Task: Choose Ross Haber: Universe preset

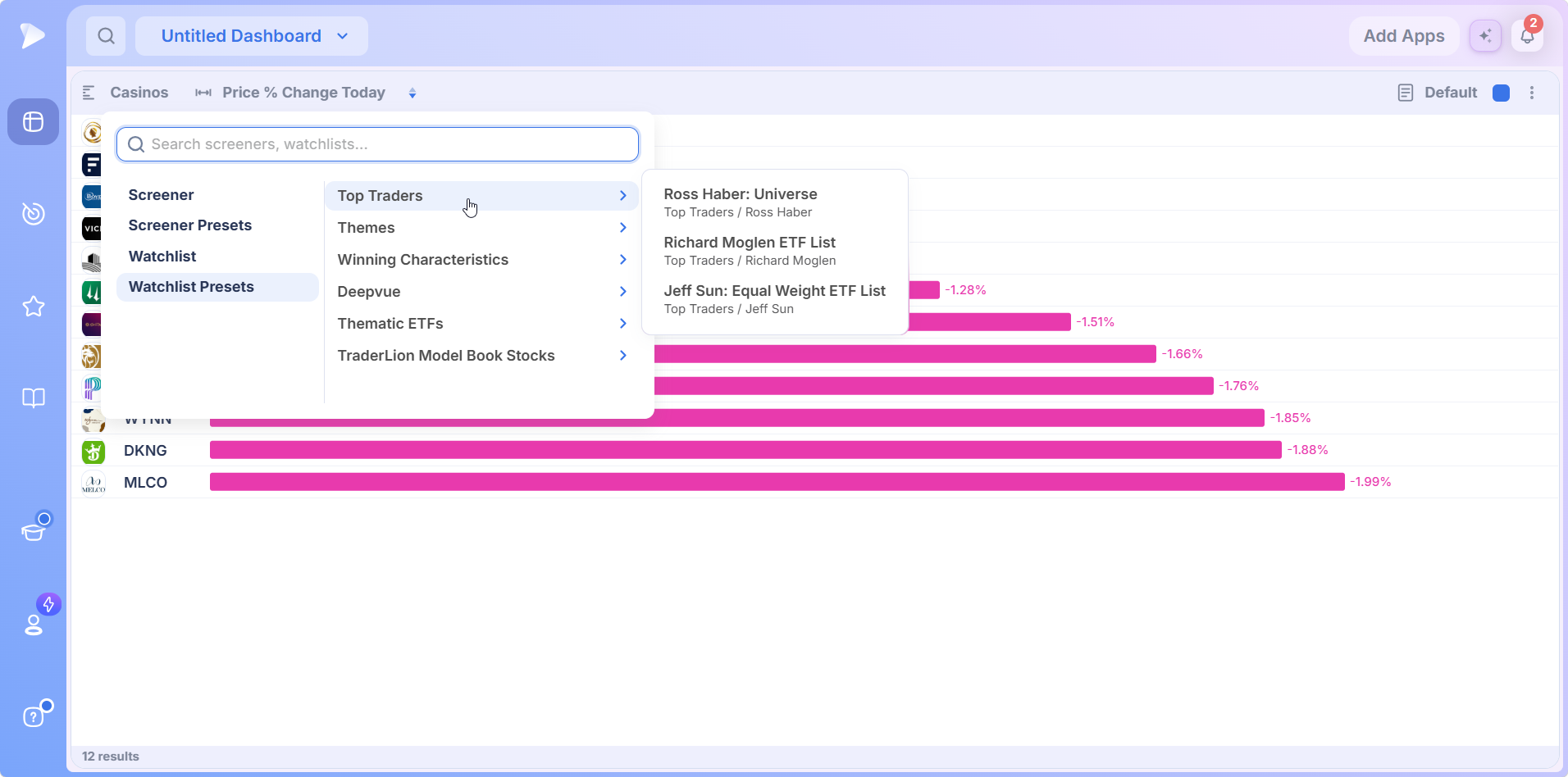Action: 775,202
